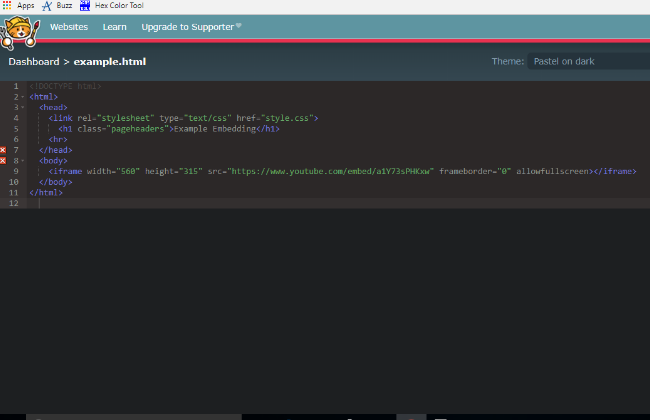650x420 pixels.
Task: Click the error marker on line 7
Action: click(x=3, y=150)
